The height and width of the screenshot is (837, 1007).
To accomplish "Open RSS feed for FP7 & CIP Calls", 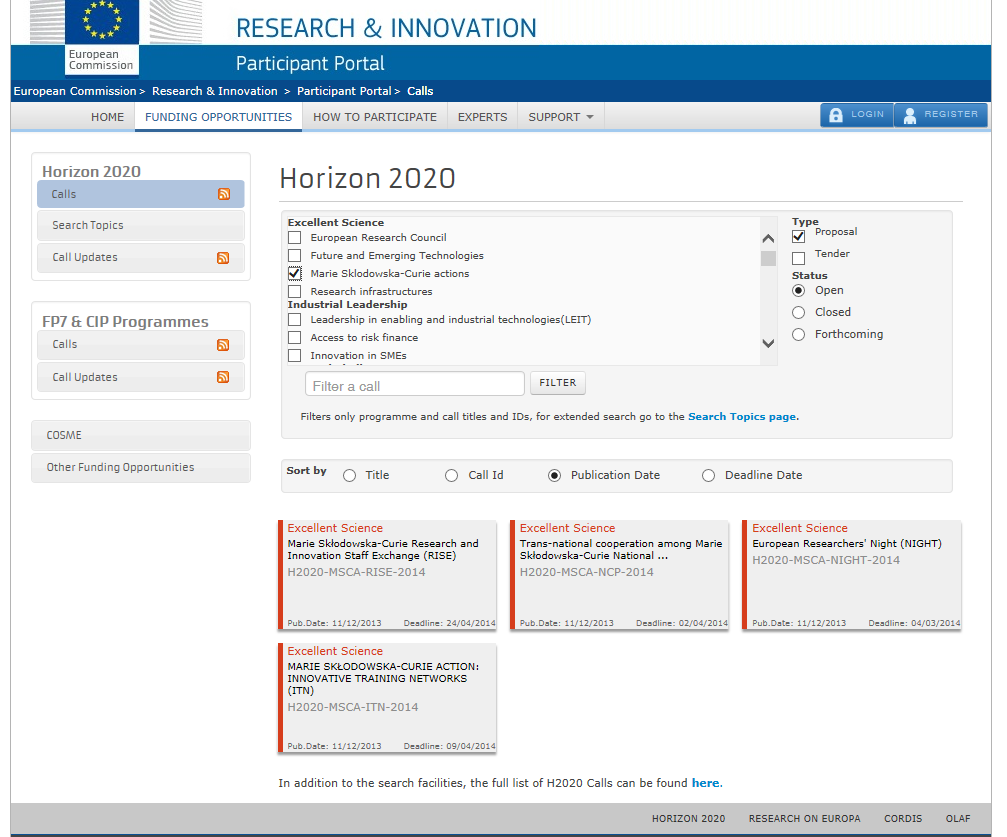I will pyautogui.click(x=223, y=345).
